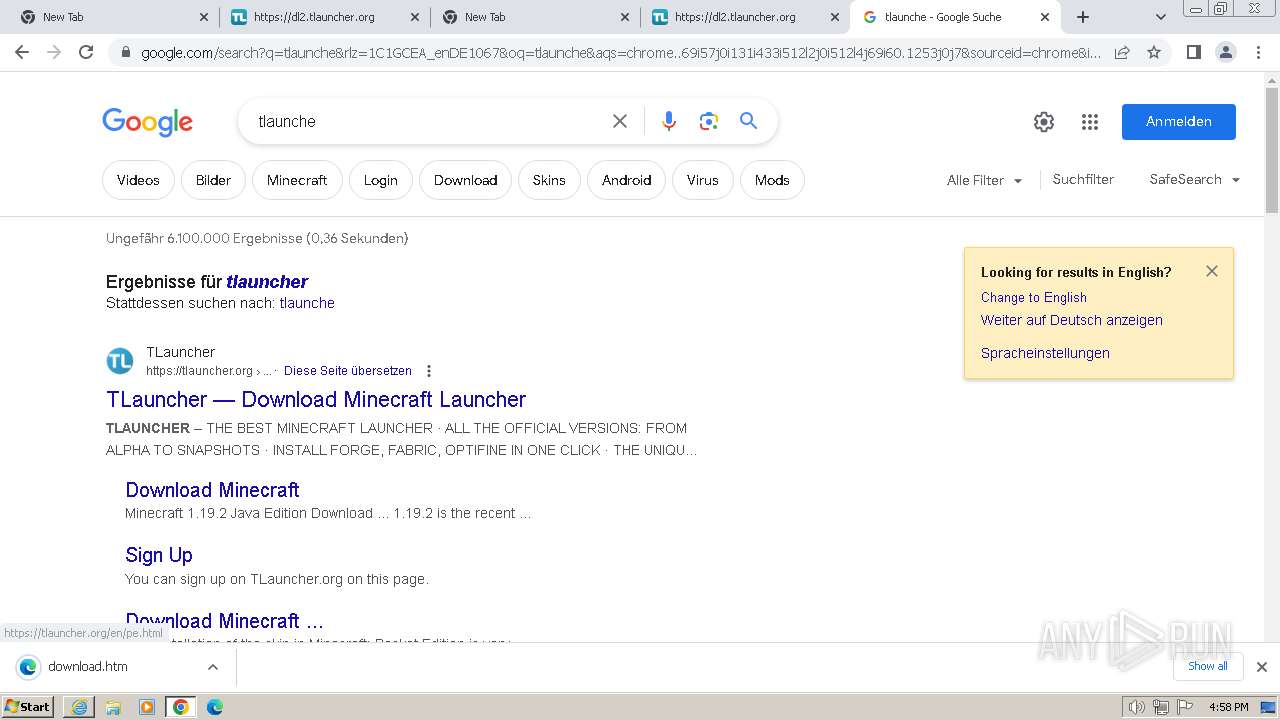Open the media player taskbar icon
1280x720 pixels.
tap(147, 707)
